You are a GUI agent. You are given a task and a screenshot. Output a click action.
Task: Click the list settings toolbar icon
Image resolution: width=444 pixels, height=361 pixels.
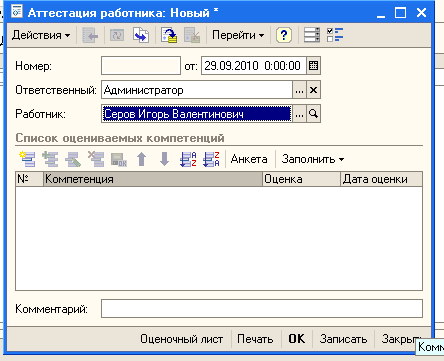pyautogui.click(x=312, y=35)
